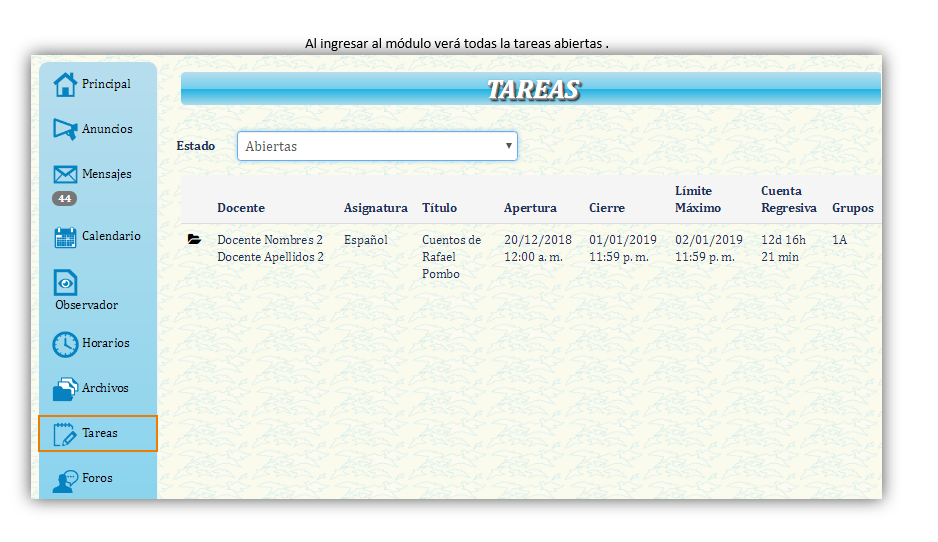Open Anuncios menu label

(107, 129)
